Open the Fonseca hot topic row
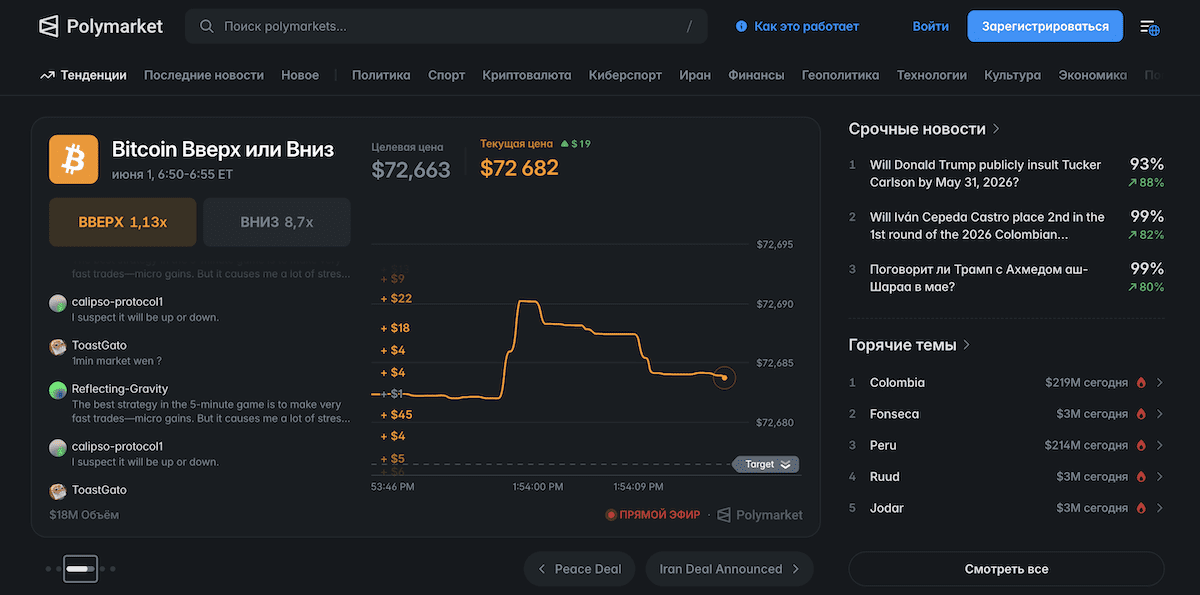This screenshot has width=1200, height=595. (1006, 414)
